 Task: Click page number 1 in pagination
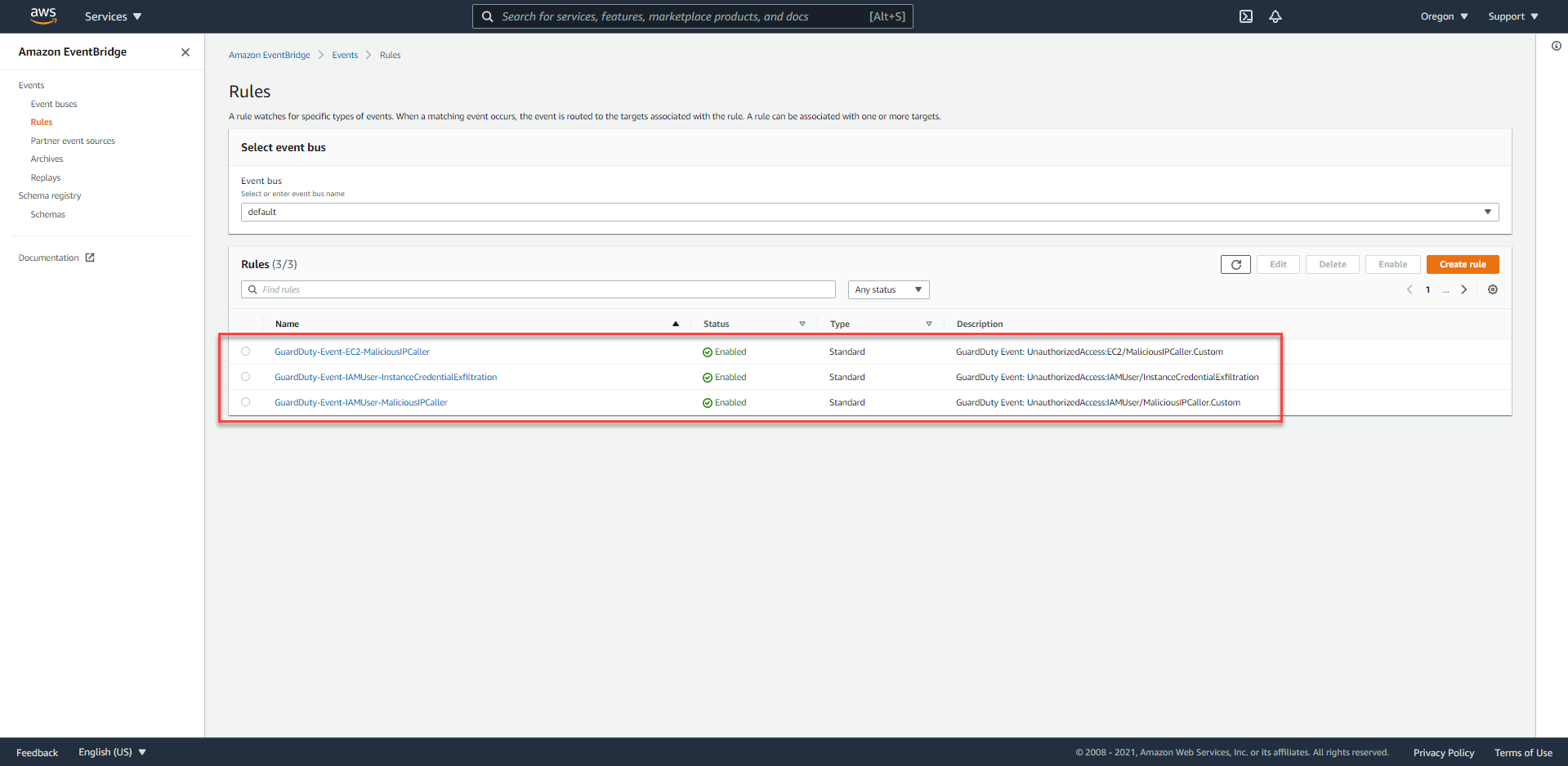(1428, 289)
